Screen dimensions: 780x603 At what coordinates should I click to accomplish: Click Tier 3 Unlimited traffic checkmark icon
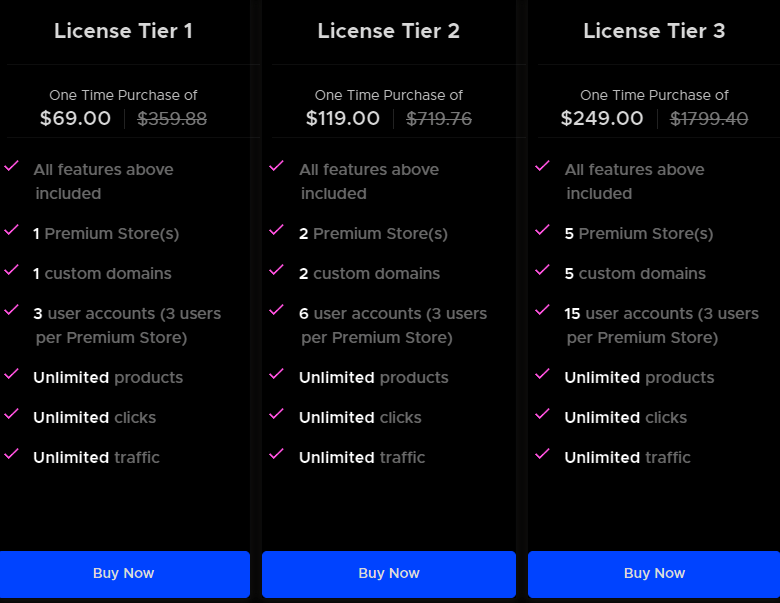pyautogui.click(x=542, y=455)
